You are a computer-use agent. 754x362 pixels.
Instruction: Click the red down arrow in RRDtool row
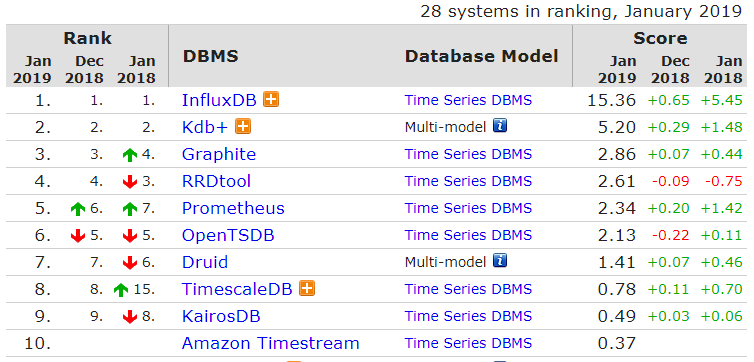pyautogui.click(x=130, y=182)
